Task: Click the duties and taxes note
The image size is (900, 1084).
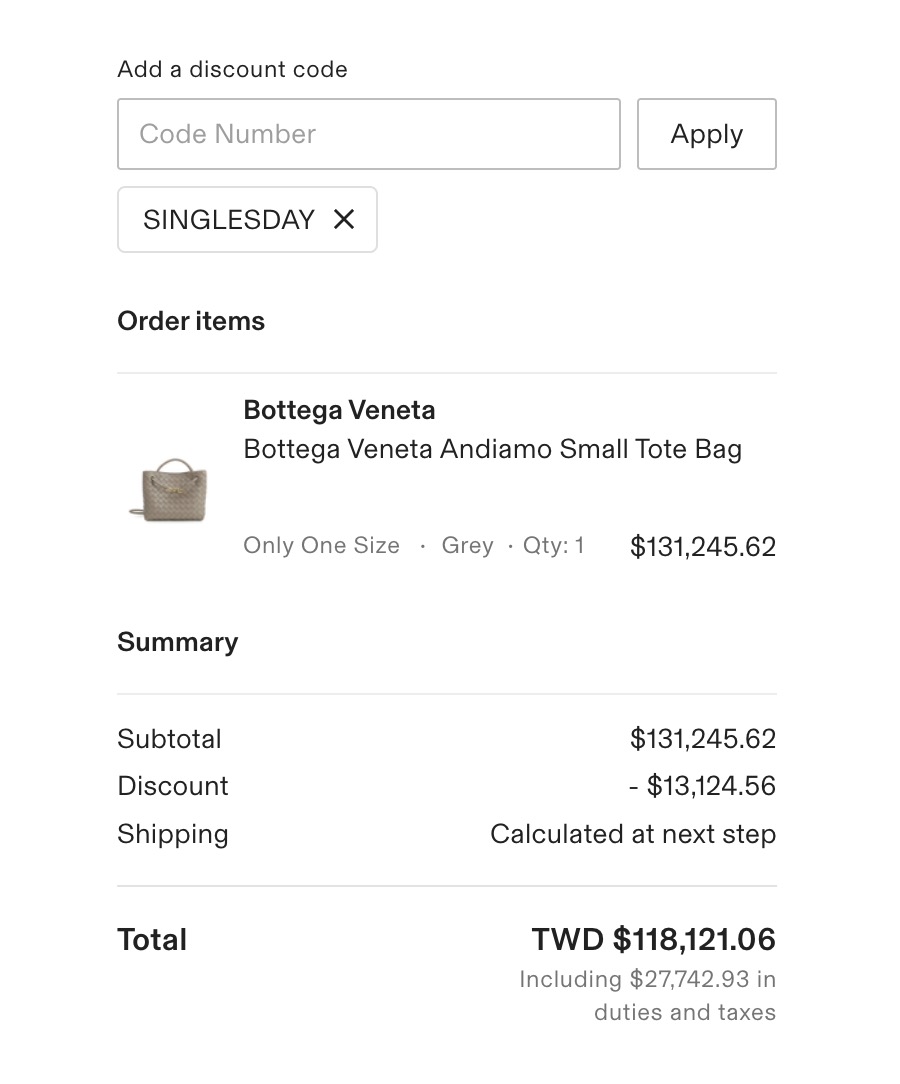Action: [647, 996]
